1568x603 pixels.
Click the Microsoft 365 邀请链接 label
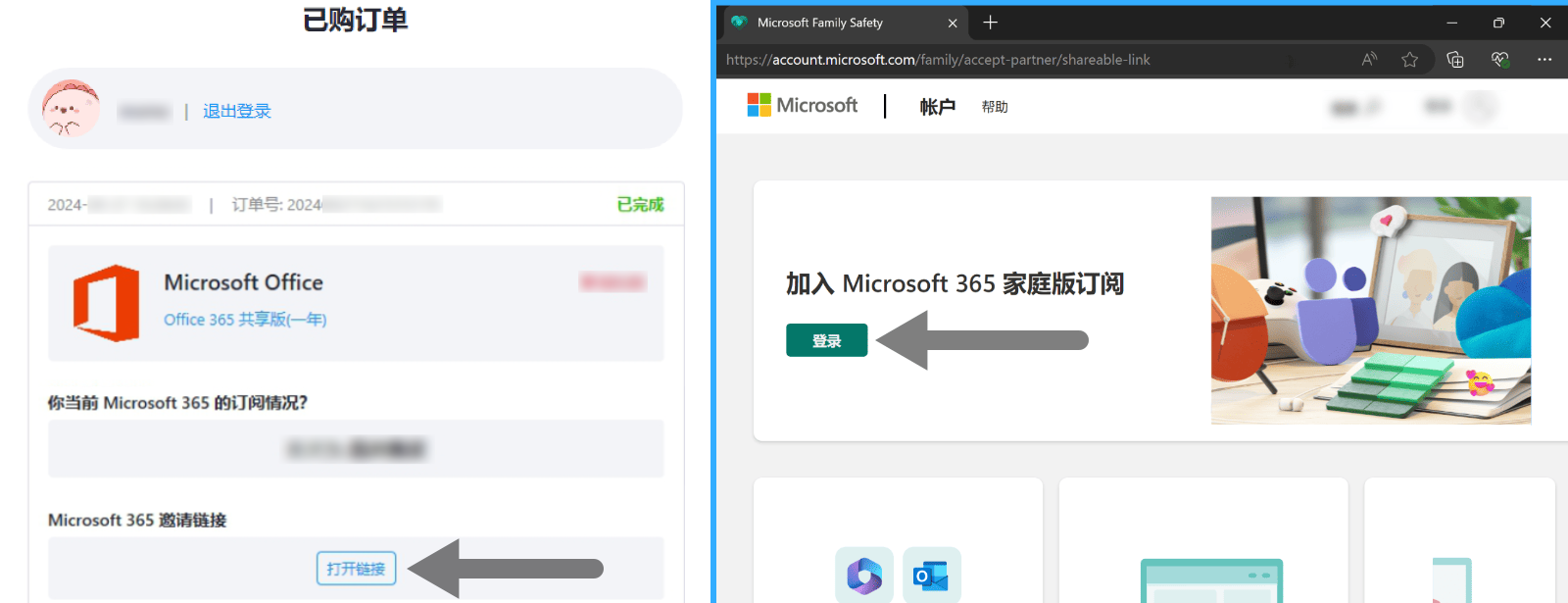coord(137,520)
